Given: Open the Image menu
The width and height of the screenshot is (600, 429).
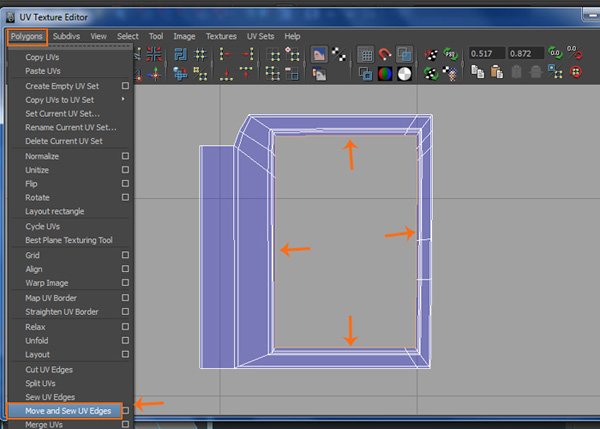Looking at the screenshot, I should pyautogui.click(x=184, y=36).
